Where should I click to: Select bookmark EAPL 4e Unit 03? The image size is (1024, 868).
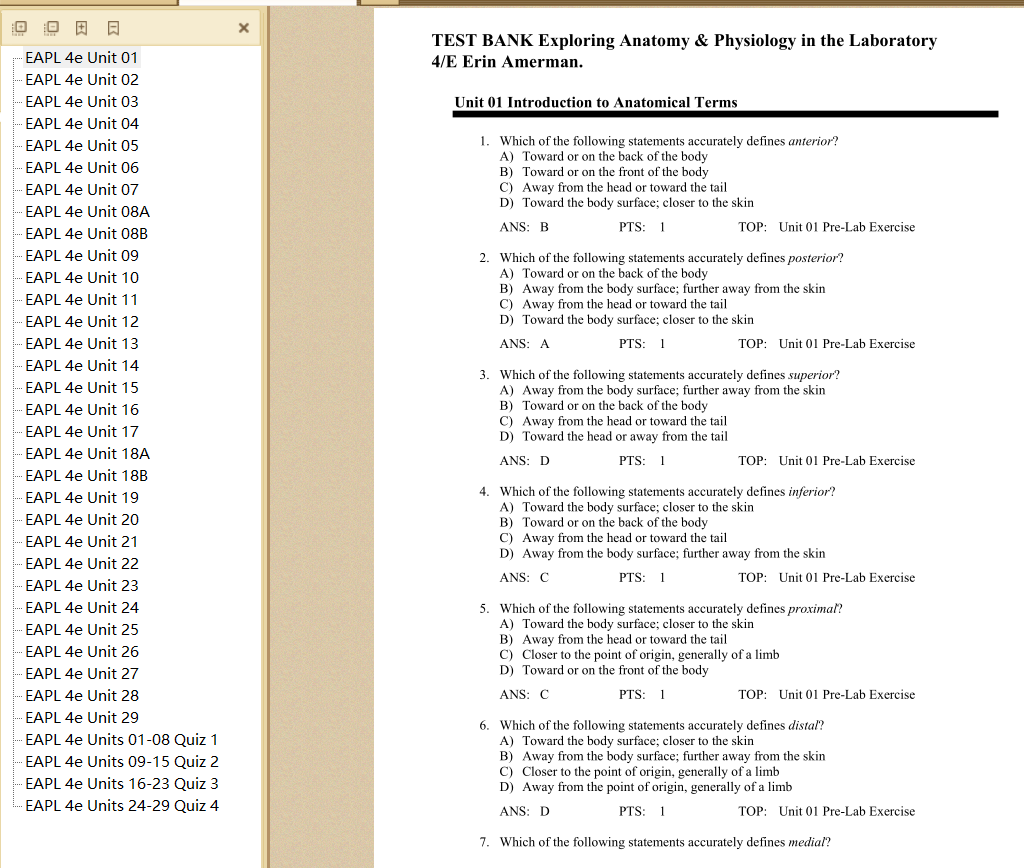[x=82, y=102]
